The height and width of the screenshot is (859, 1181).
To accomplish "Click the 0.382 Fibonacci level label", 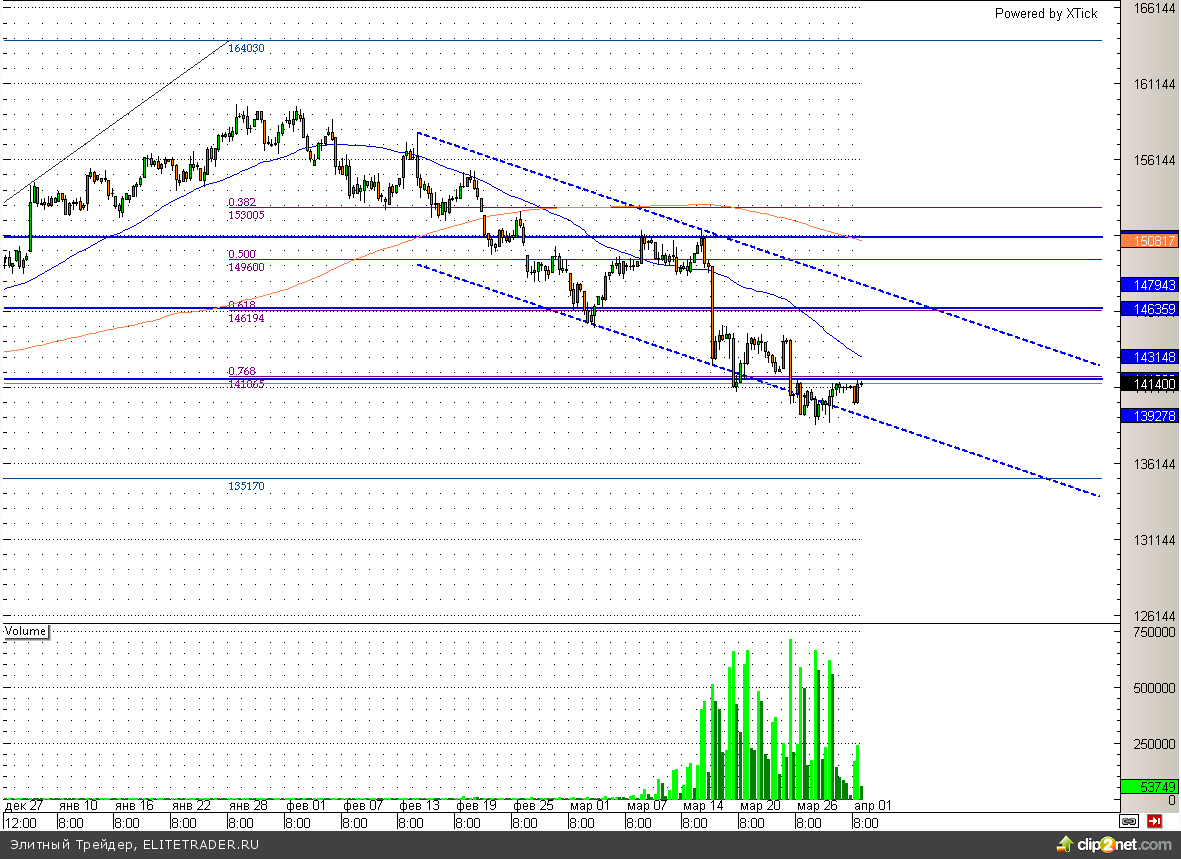I will click(242, 202).
